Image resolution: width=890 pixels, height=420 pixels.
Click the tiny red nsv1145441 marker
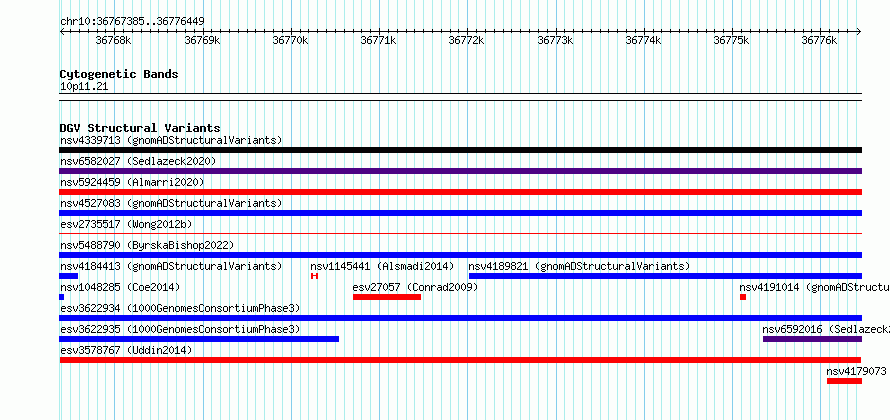pyautogui.click(x=314, y=276)
